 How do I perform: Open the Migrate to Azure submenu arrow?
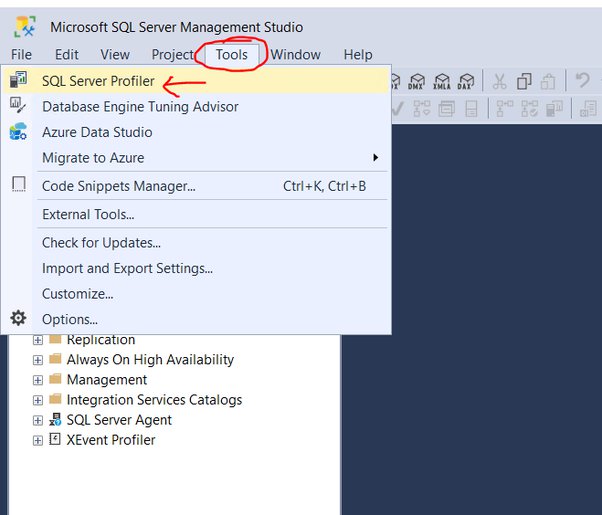(375, 157)
